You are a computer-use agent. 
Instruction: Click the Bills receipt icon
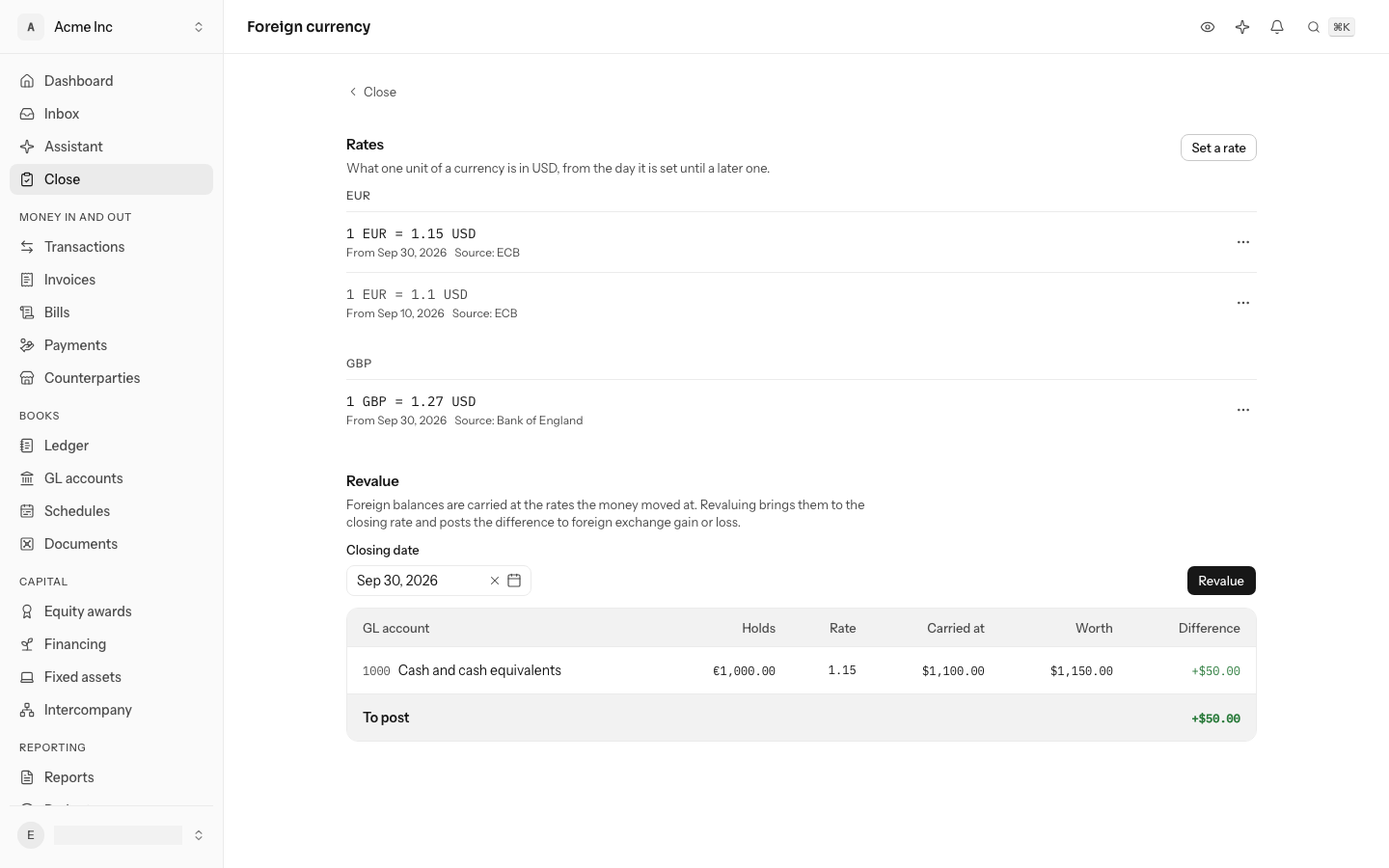(x=27, y=312)
